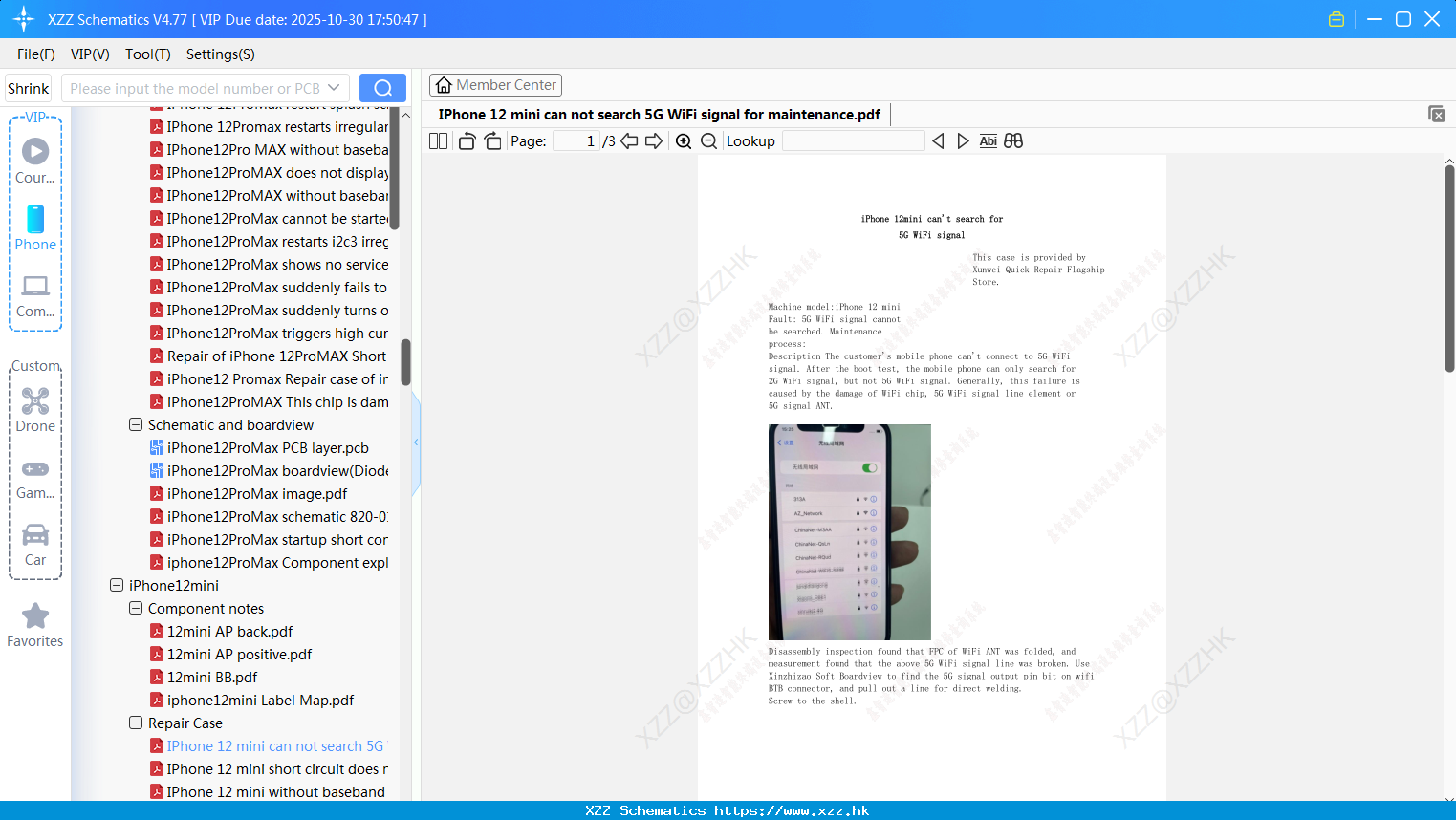Click the binoculars search icon
This screenshot has width=1456, height=820.
1013,141
